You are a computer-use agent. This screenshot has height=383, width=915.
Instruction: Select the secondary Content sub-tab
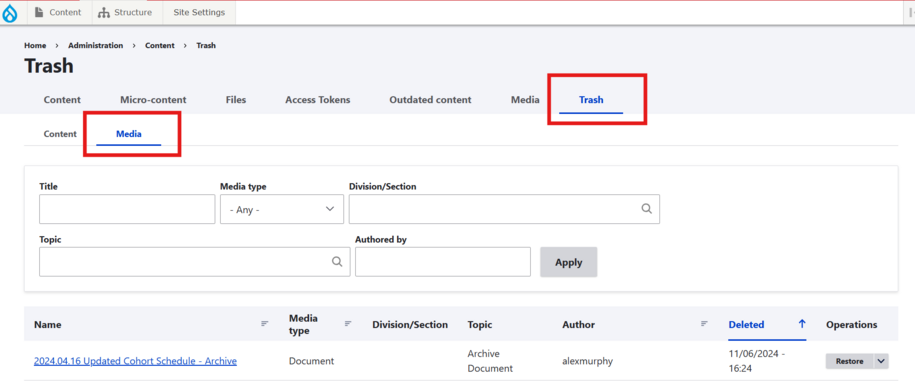[x=60, y=134]
